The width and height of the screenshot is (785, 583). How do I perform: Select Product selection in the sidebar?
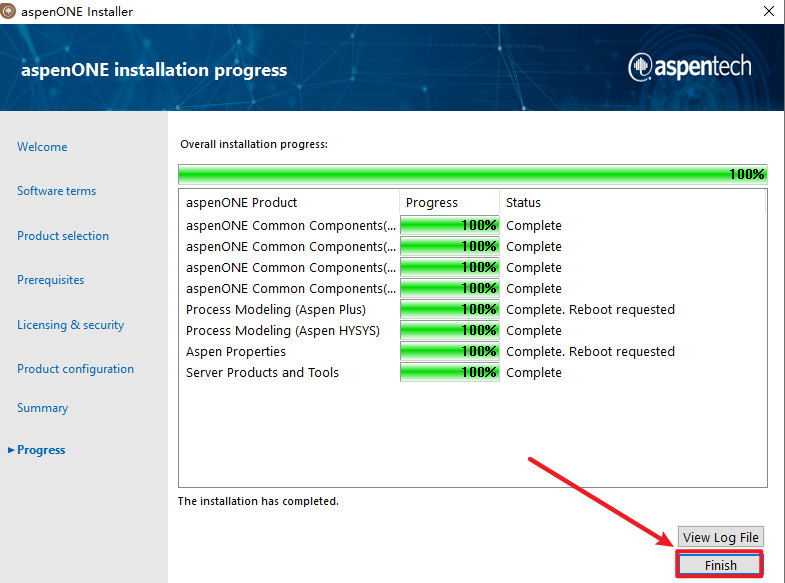click(x=63, y=236)
